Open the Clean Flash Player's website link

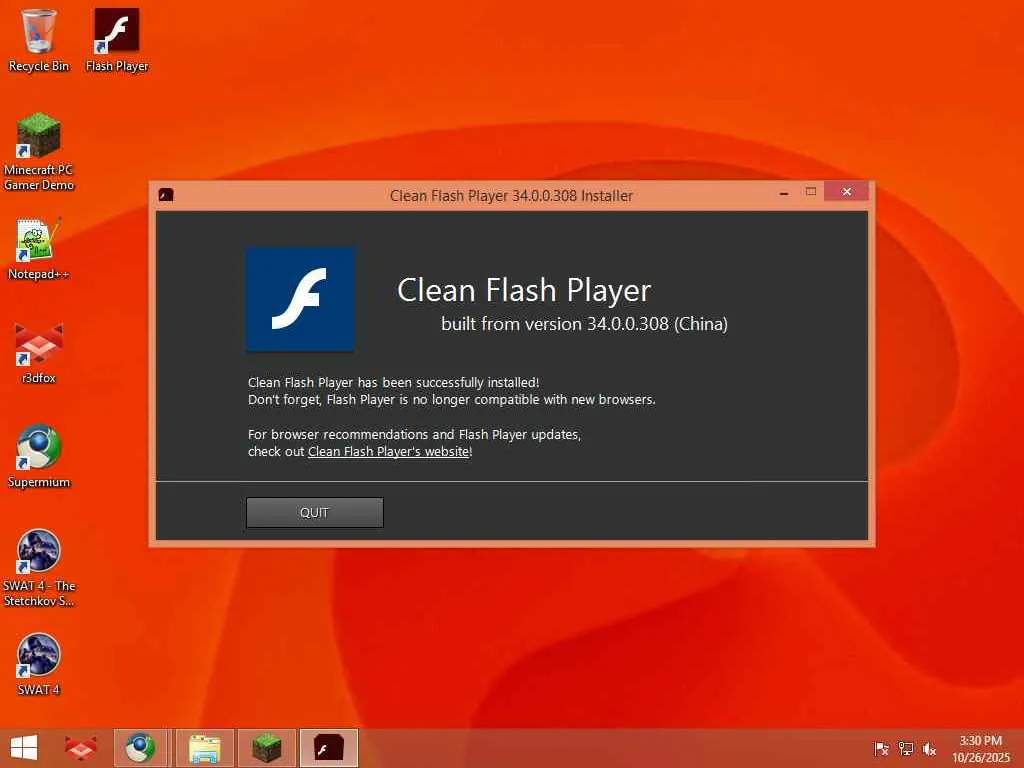click(x=388, y=451)
